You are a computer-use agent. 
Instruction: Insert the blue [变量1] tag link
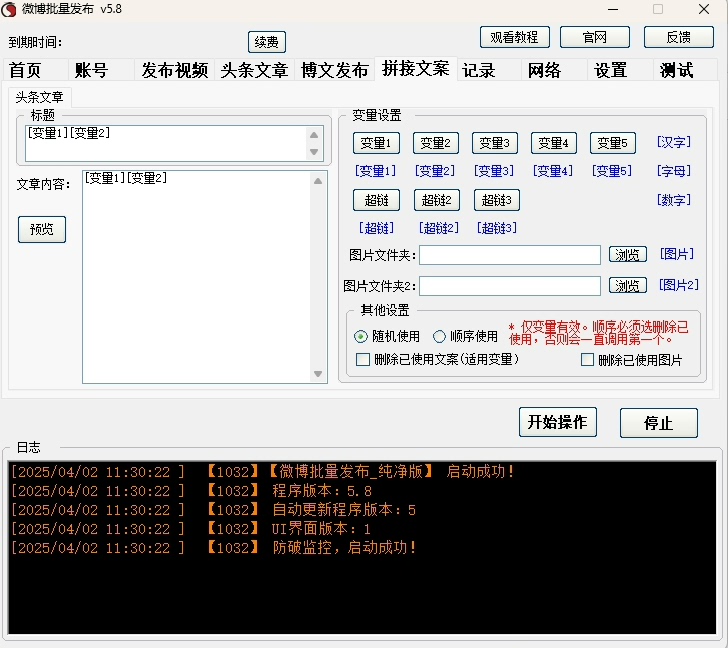click(375, 171)
